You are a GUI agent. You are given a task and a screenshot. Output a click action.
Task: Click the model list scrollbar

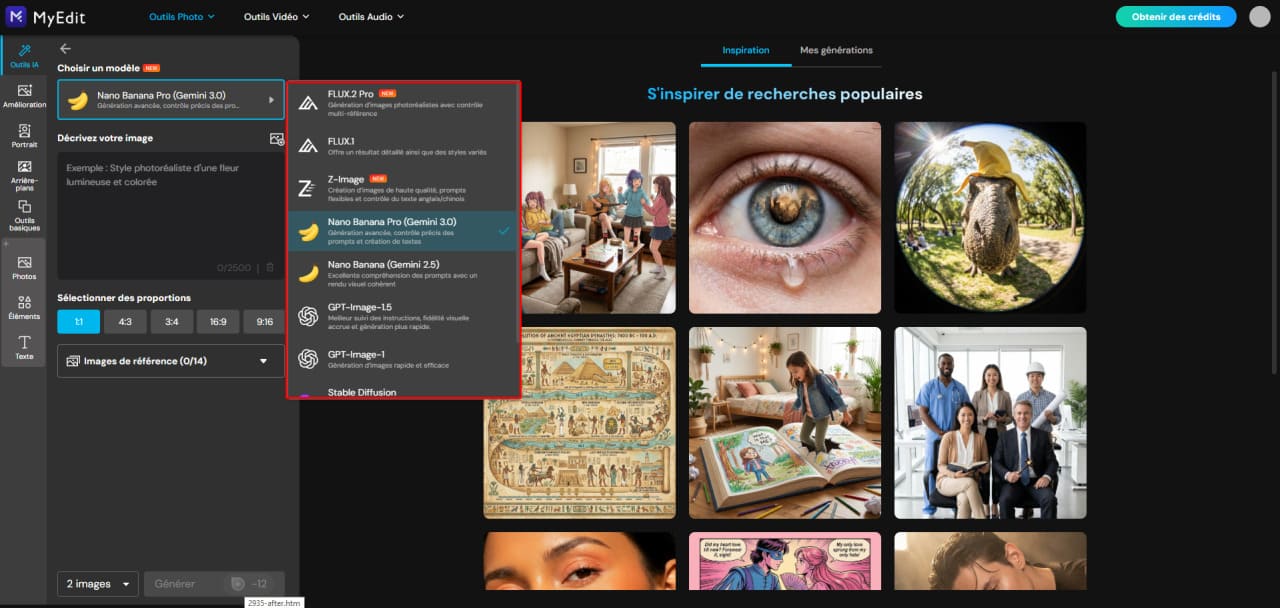518,213
